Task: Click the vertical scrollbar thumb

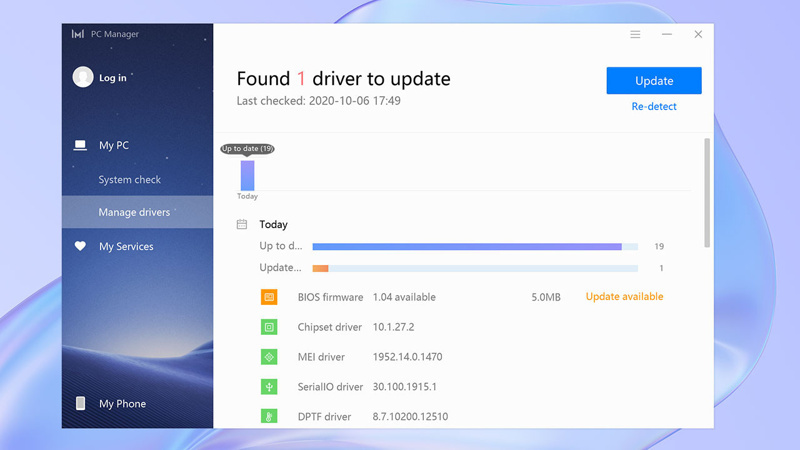Action: click(707, 193)
